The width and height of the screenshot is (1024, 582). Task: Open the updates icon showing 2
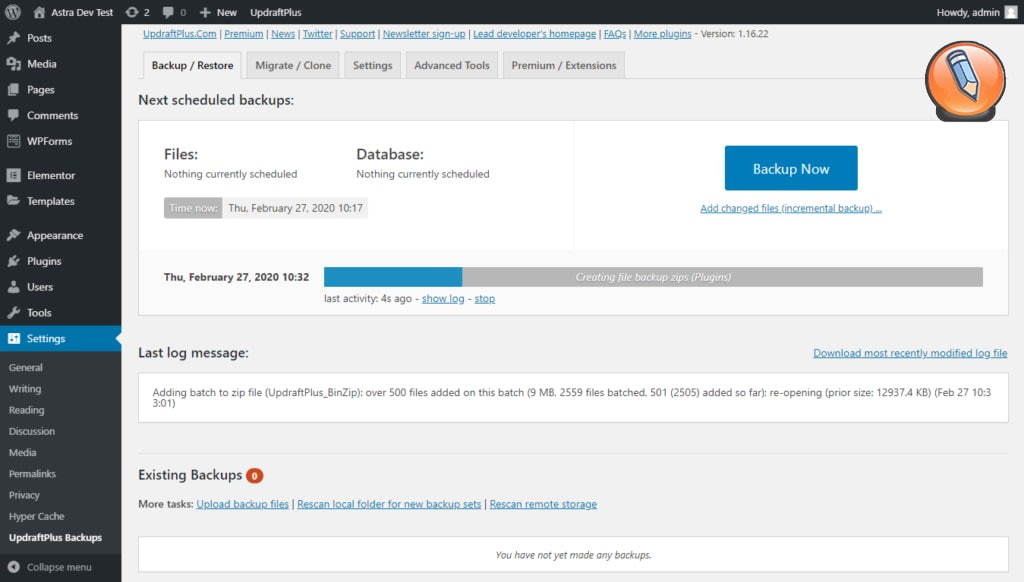click(132, 12)
